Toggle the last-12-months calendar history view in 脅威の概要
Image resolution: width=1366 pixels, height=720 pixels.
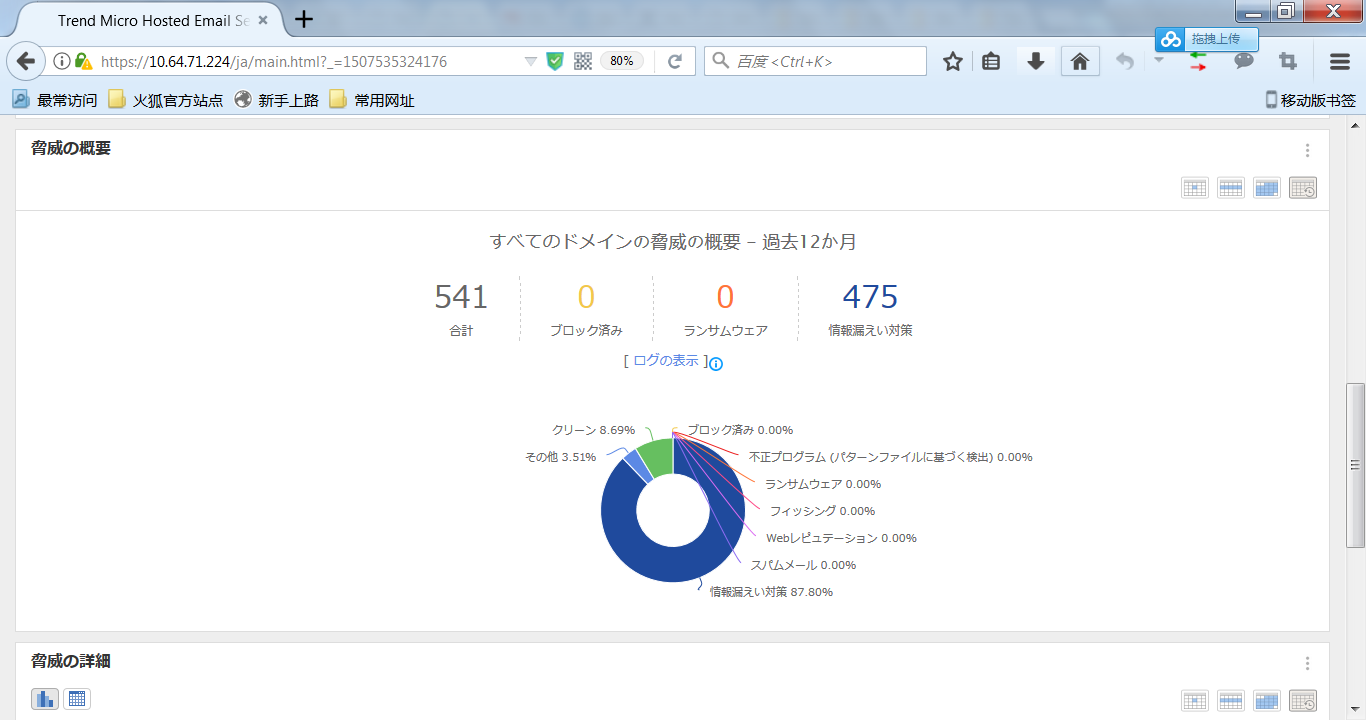[1302, 188]
